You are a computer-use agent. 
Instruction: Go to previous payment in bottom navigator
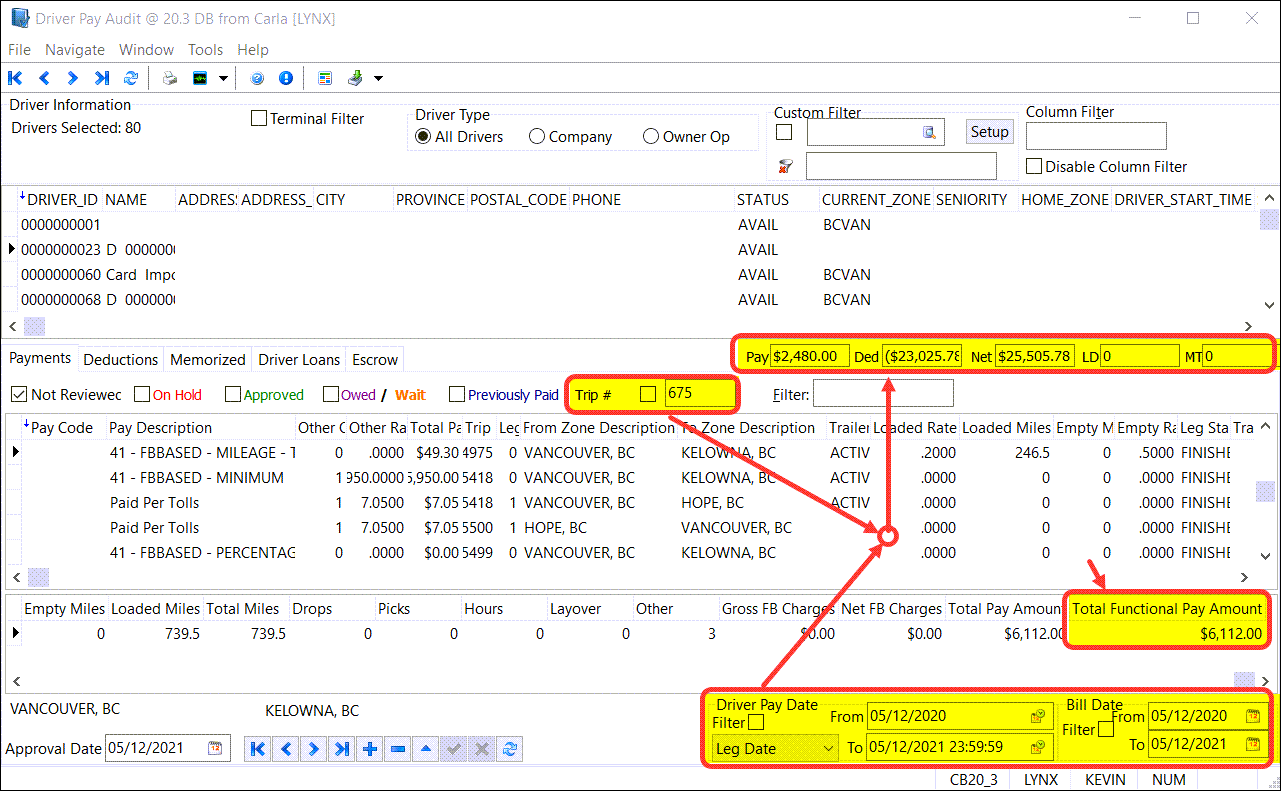tap(286, 748)
